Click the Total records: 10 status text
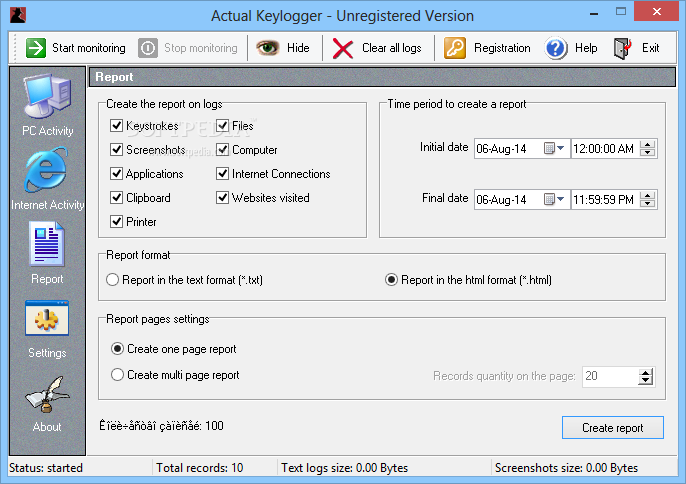 click(x=200, y=468)
